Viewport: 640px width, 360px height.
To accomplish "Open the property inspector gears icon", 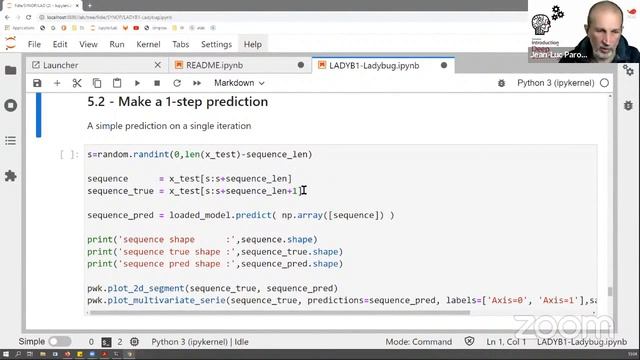I will tap(628, 71).
